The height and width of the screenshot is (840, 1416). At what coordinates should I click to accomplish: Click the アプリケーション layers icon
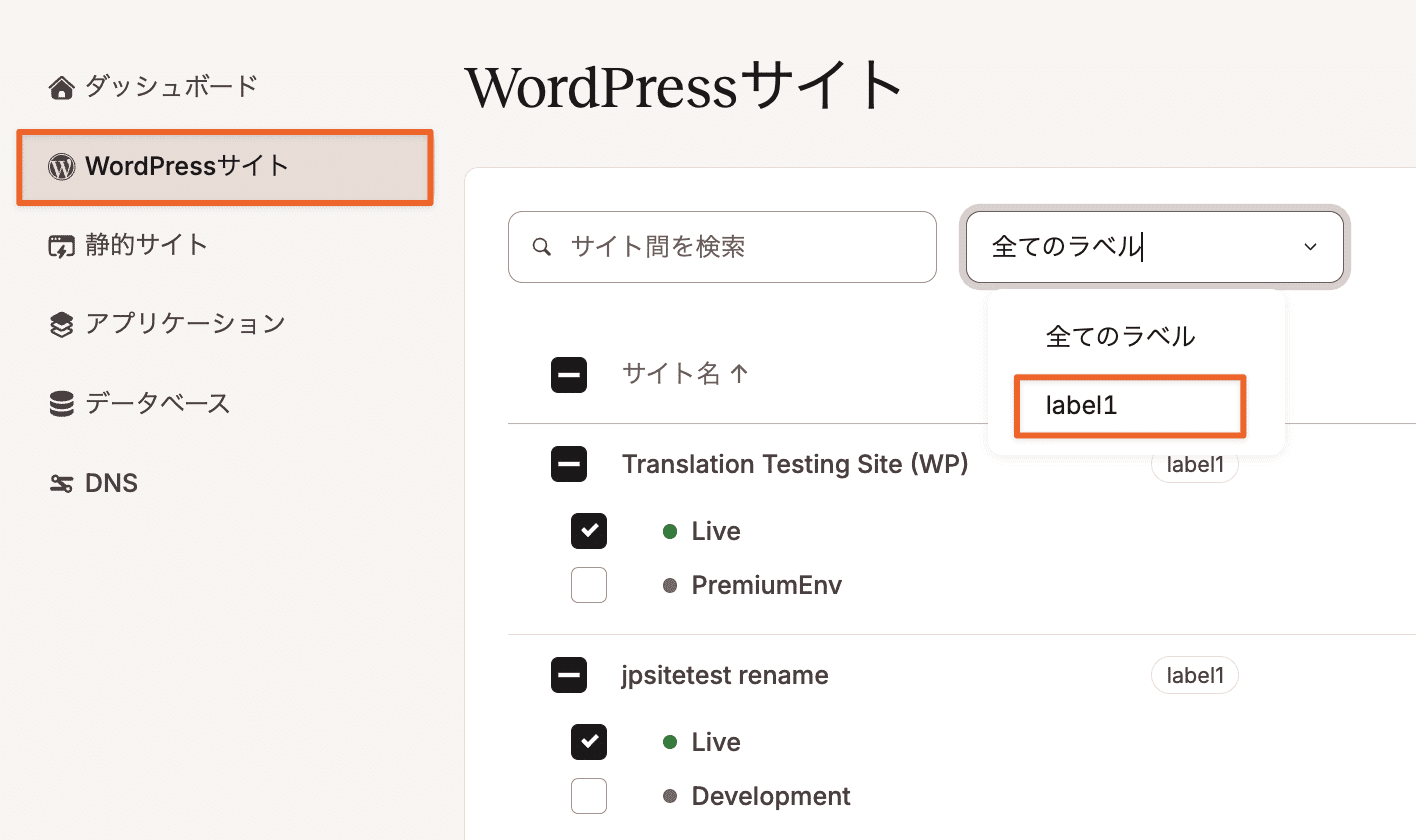62,325
